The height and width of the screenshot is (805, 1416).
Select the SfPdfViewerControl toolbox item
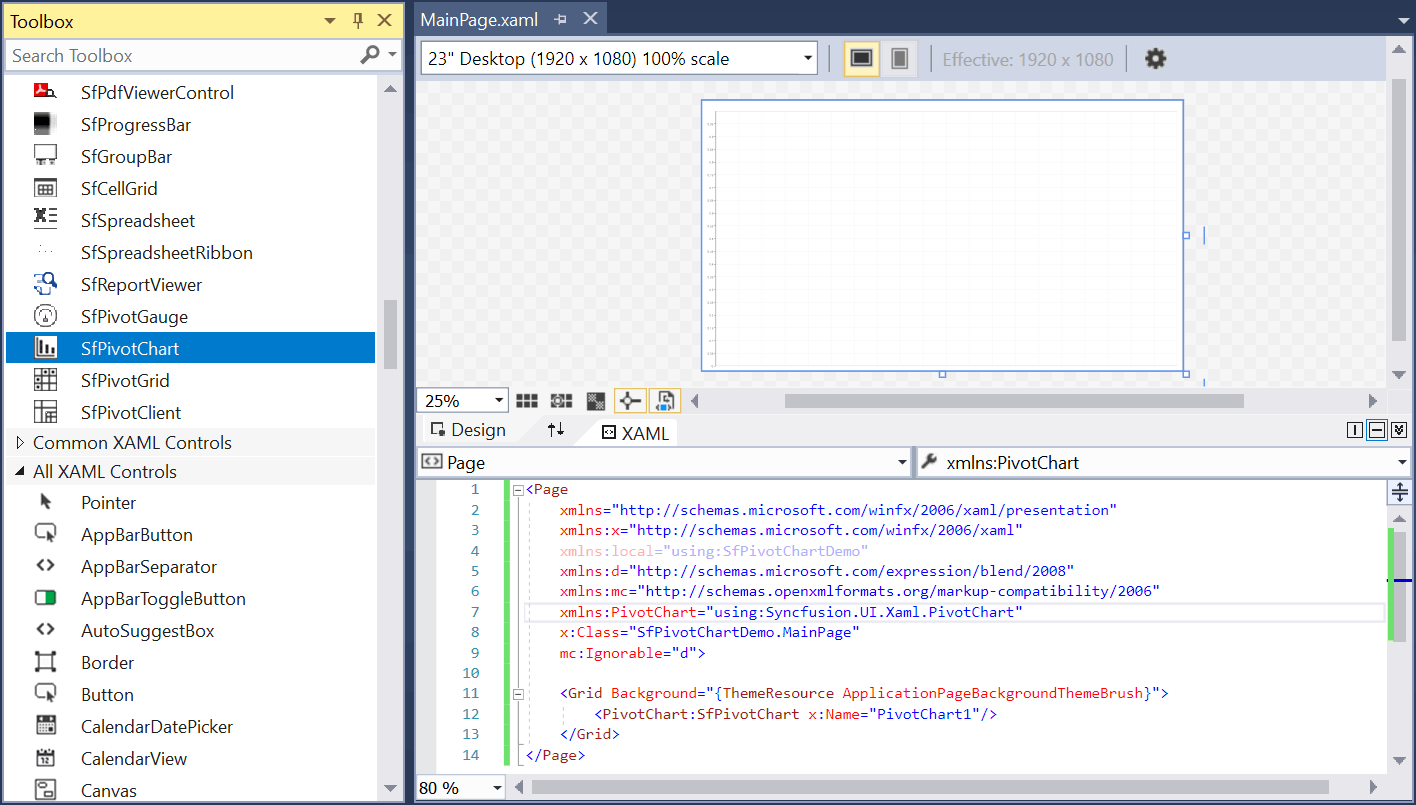190,92
